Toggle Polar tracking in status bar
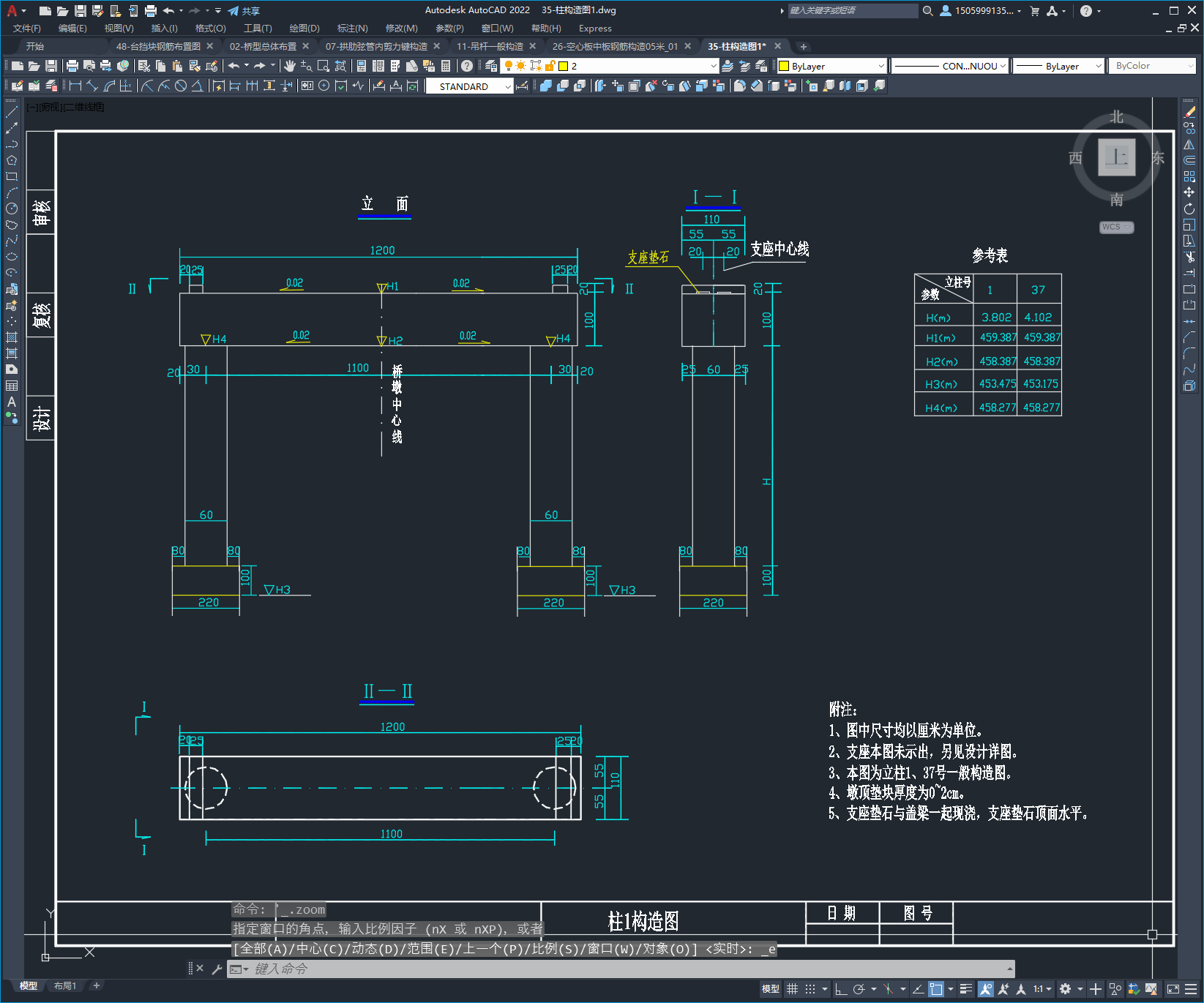The image size is (1204, 1003). tap(859, 989)
